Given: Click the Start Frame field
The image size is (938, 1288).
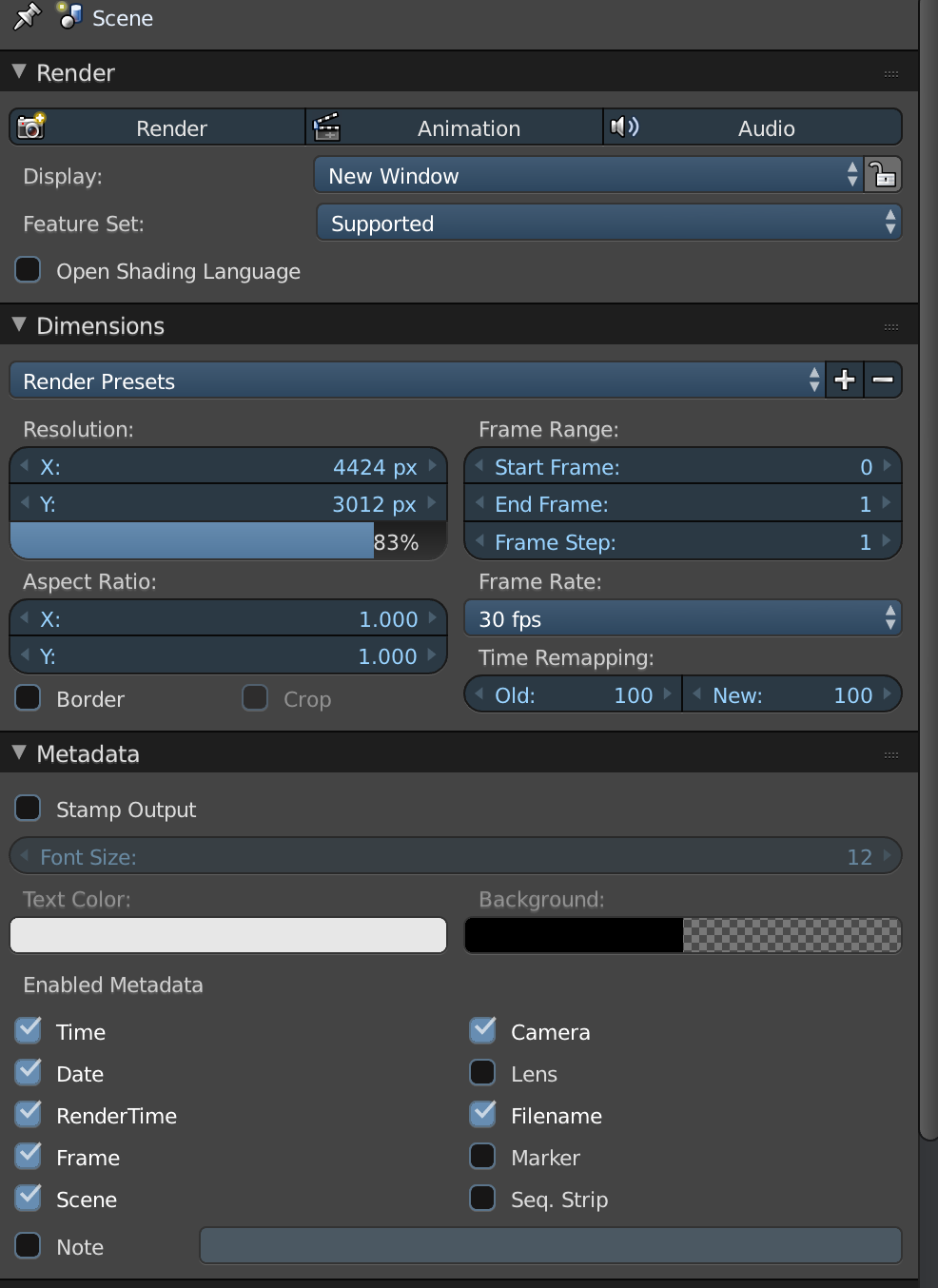Looking at the screenshot, I should (x=683, y=466).
